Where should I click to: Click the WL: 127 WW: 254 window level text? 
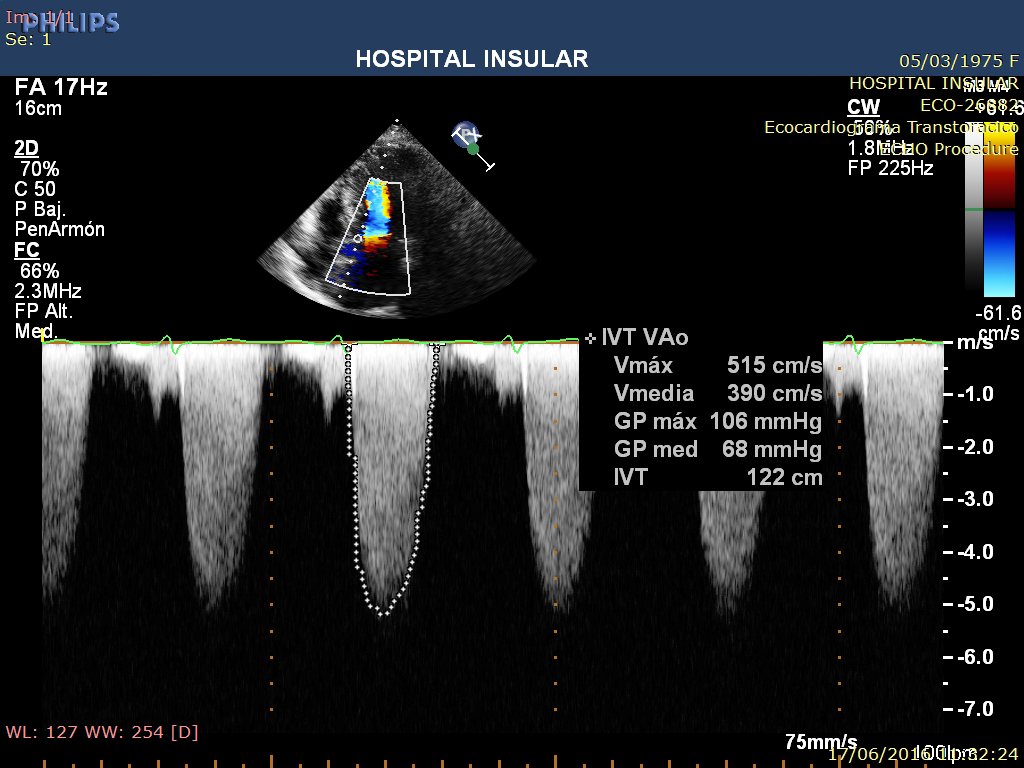pyautogui.click(x=102, y=732)
